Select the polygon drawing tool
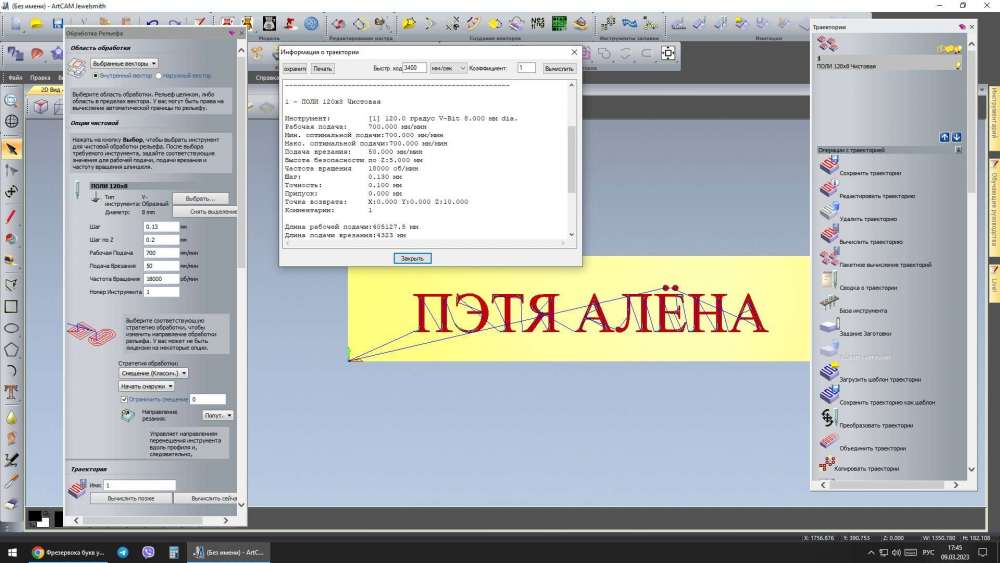This screenshot has width=1000, height=563. pos(12,350)
